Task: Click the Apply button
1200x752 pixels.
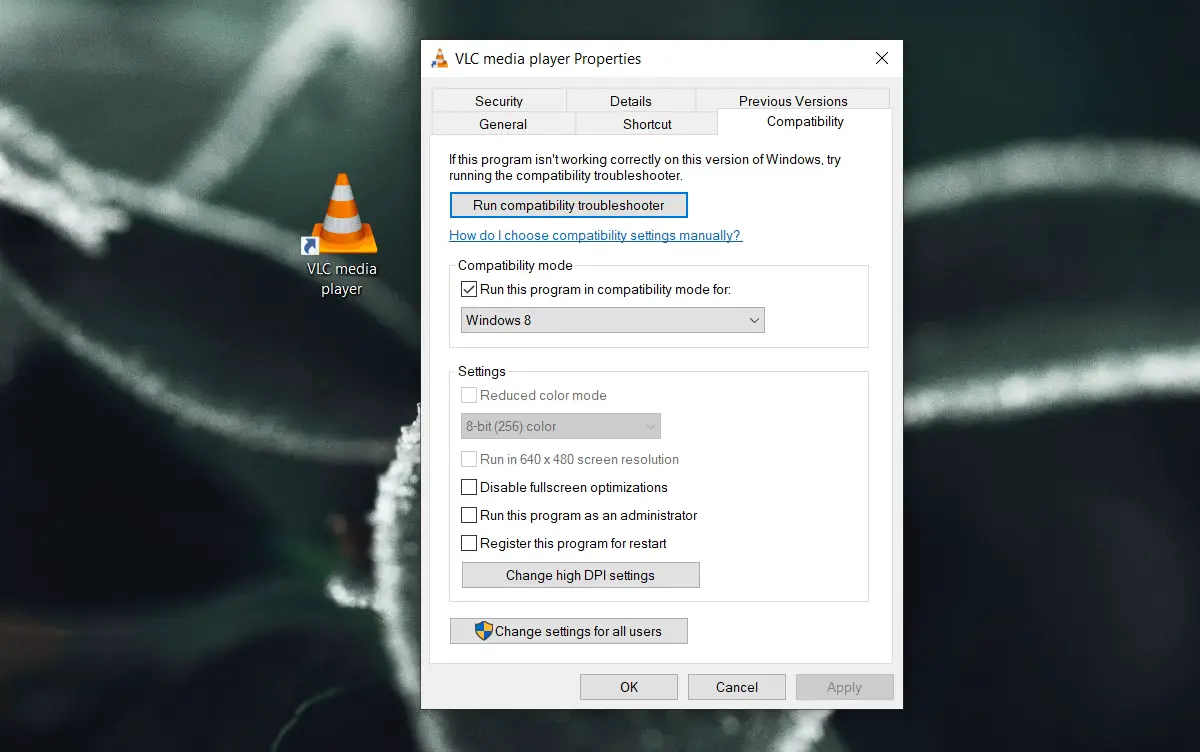Action: coord(844,687)
